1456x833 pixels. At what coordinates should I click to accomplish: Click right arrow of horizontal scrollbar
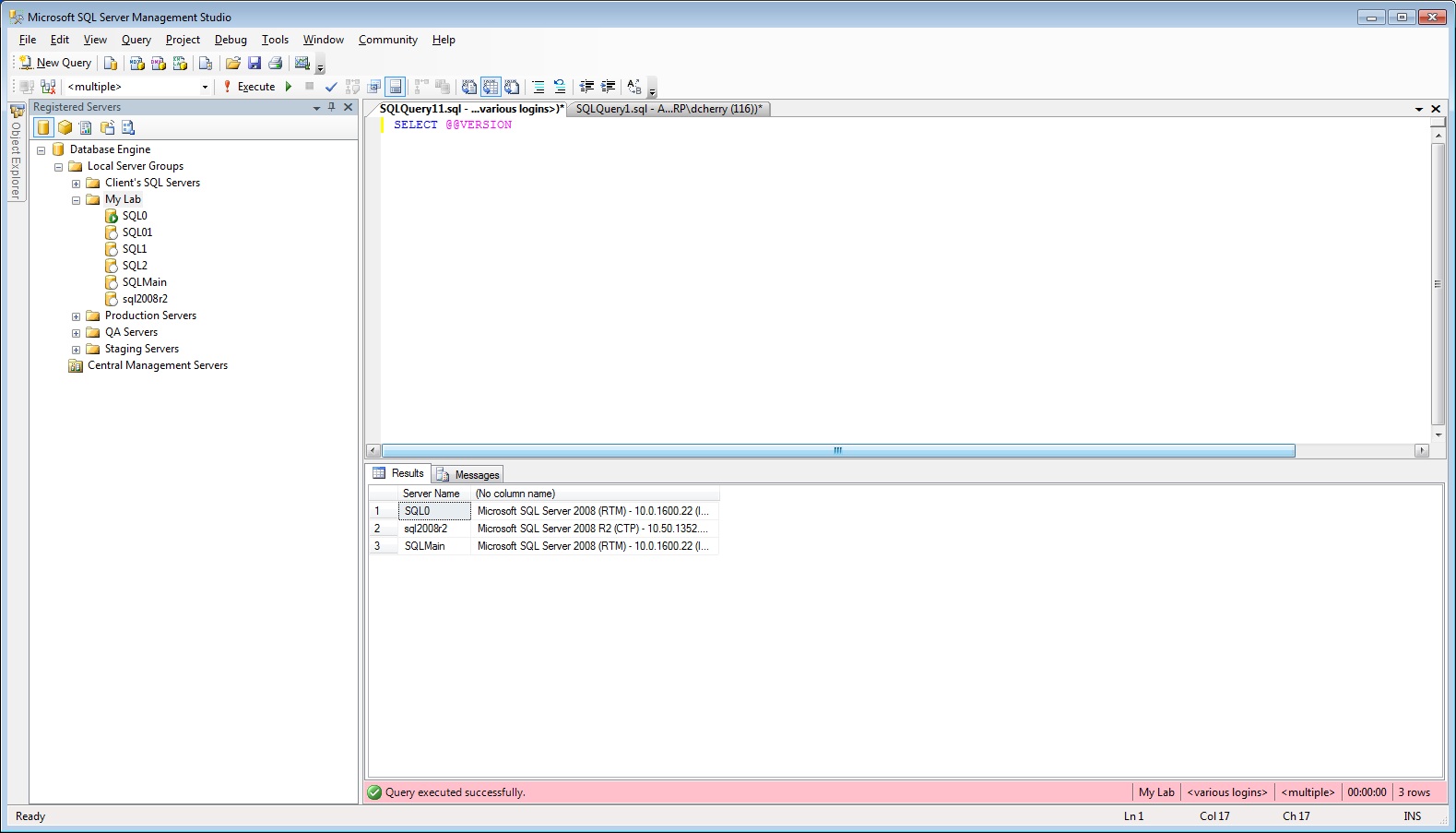coord(1422,450)
